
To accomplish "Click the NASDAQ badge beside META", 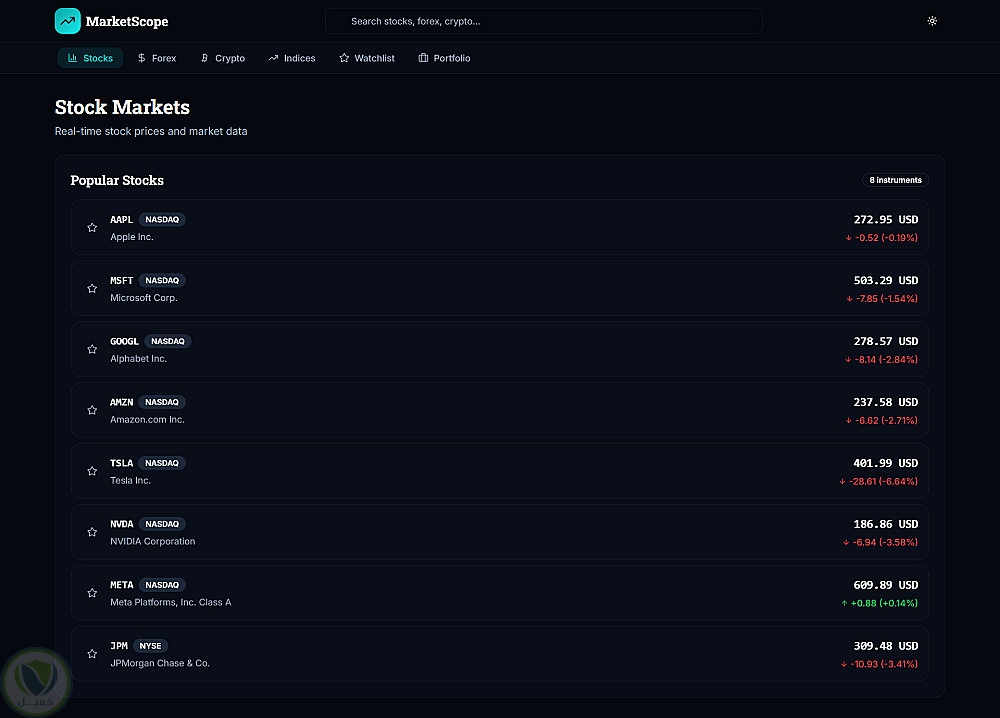I will point(162,585).
